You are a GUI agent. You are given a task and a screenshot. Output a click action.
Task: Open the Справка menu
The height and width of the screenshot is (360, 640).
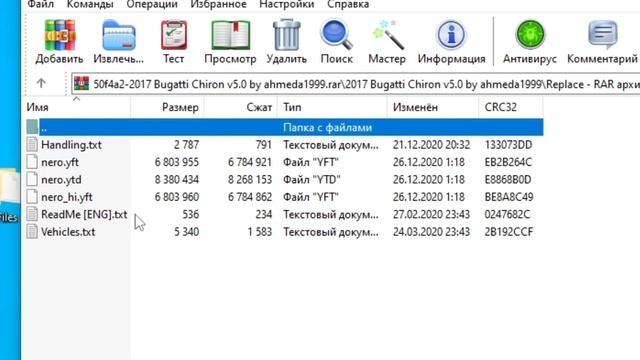(x=348, y=4)
